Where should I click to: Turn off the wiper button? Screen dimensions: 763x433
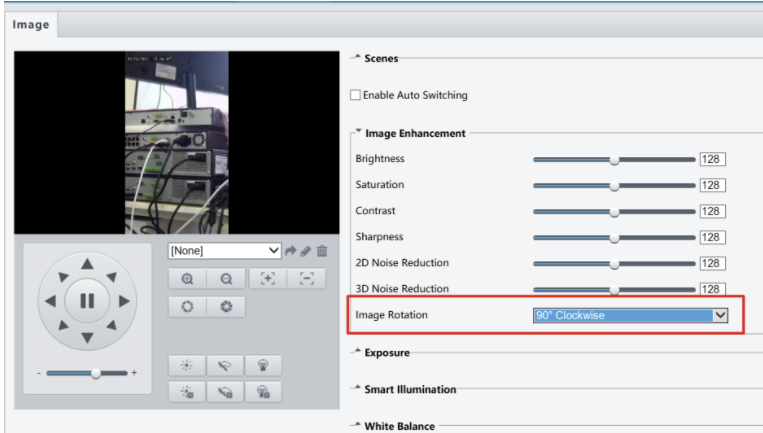pos(225,392)
